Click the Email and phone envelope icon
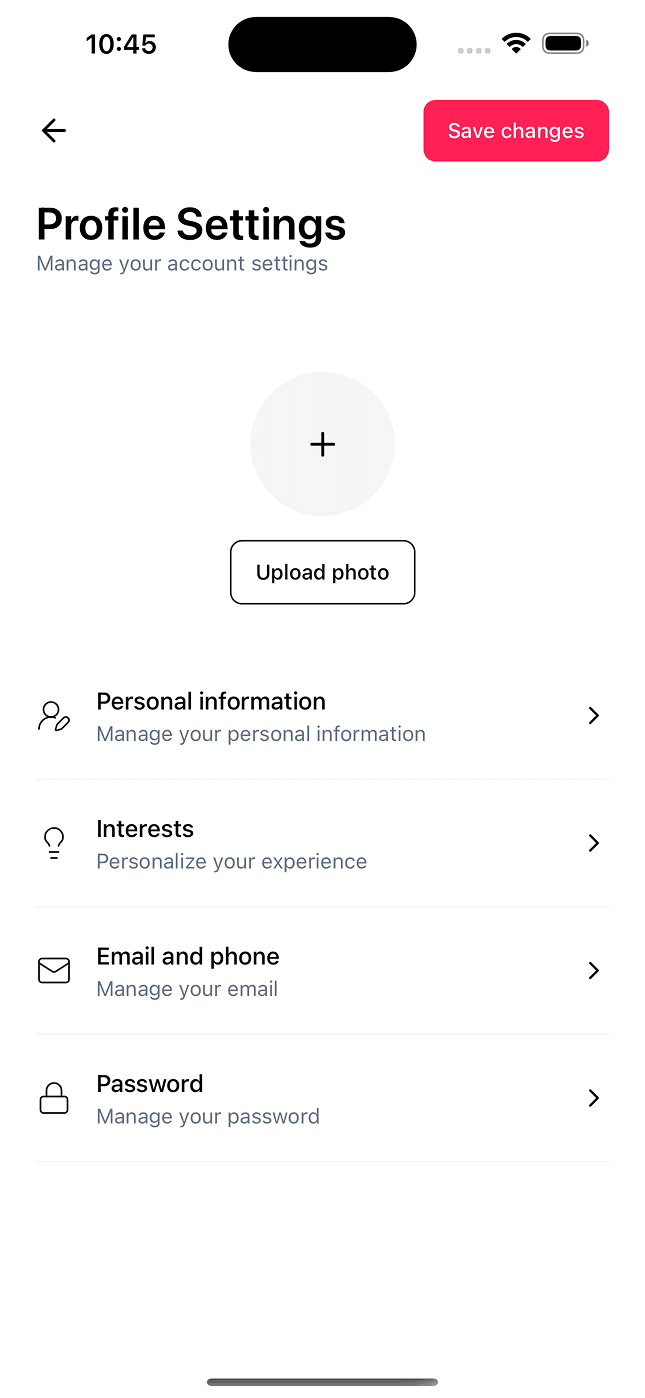The height and width of the screenshot is (1398, 645). click(53, 970)
